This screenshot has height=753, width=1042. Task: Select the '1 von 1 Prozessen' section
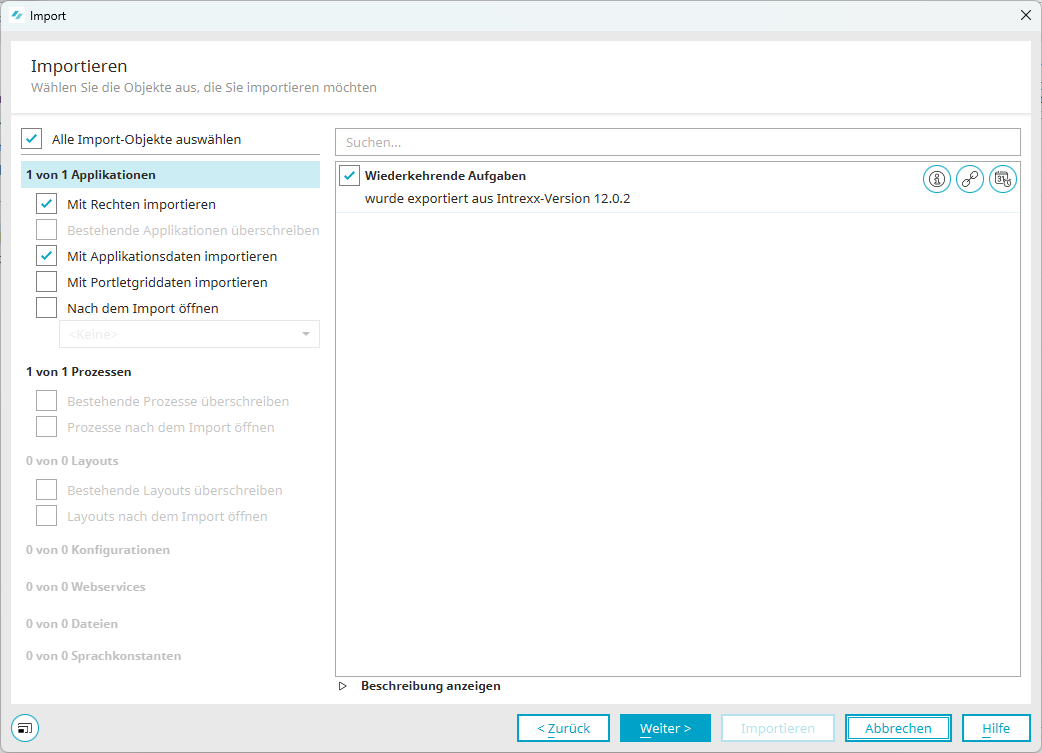80,372
